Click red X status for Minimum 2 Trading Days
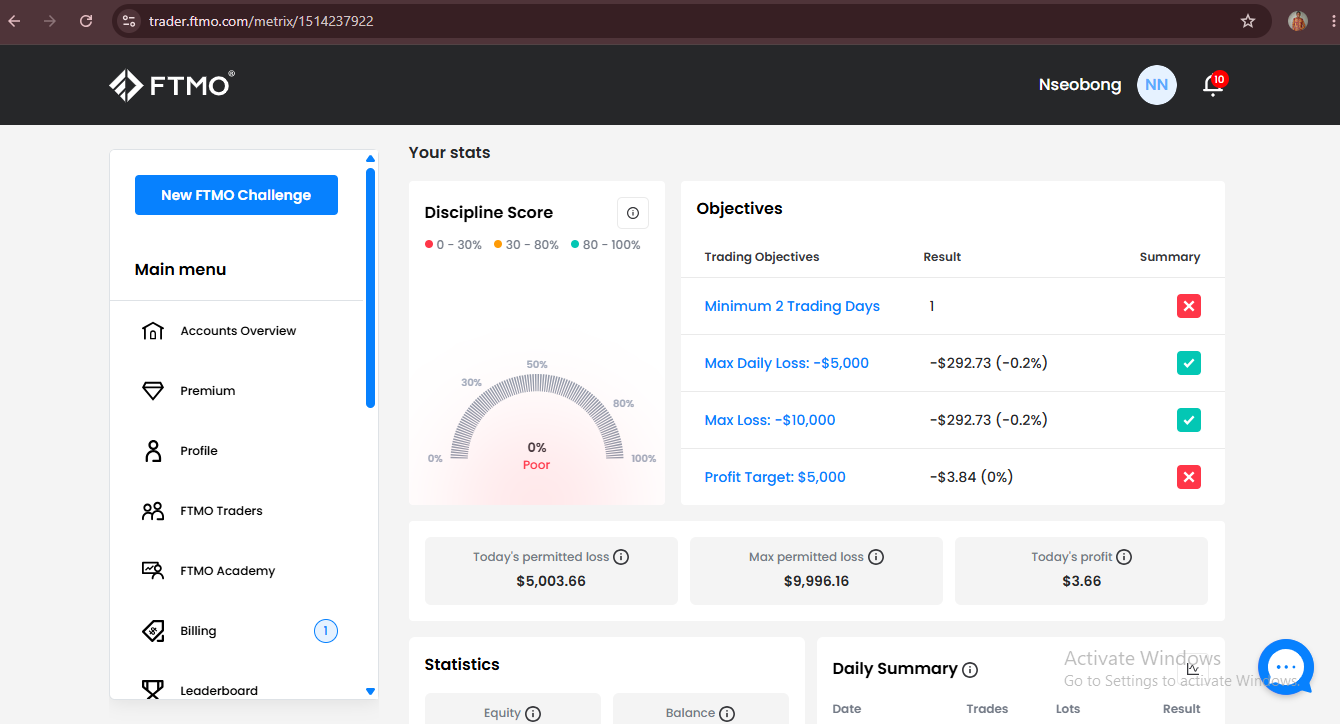Viewport: 1340px width, 724px height. (1189, 307)
